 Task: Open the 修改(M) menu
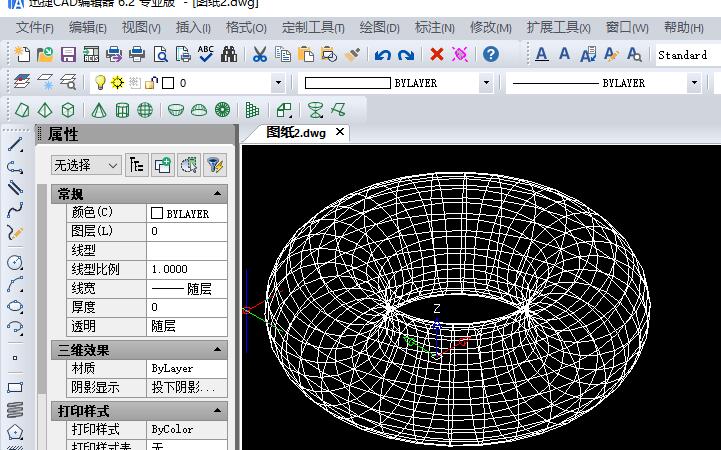pyautogui.click(x=491, y=28)
